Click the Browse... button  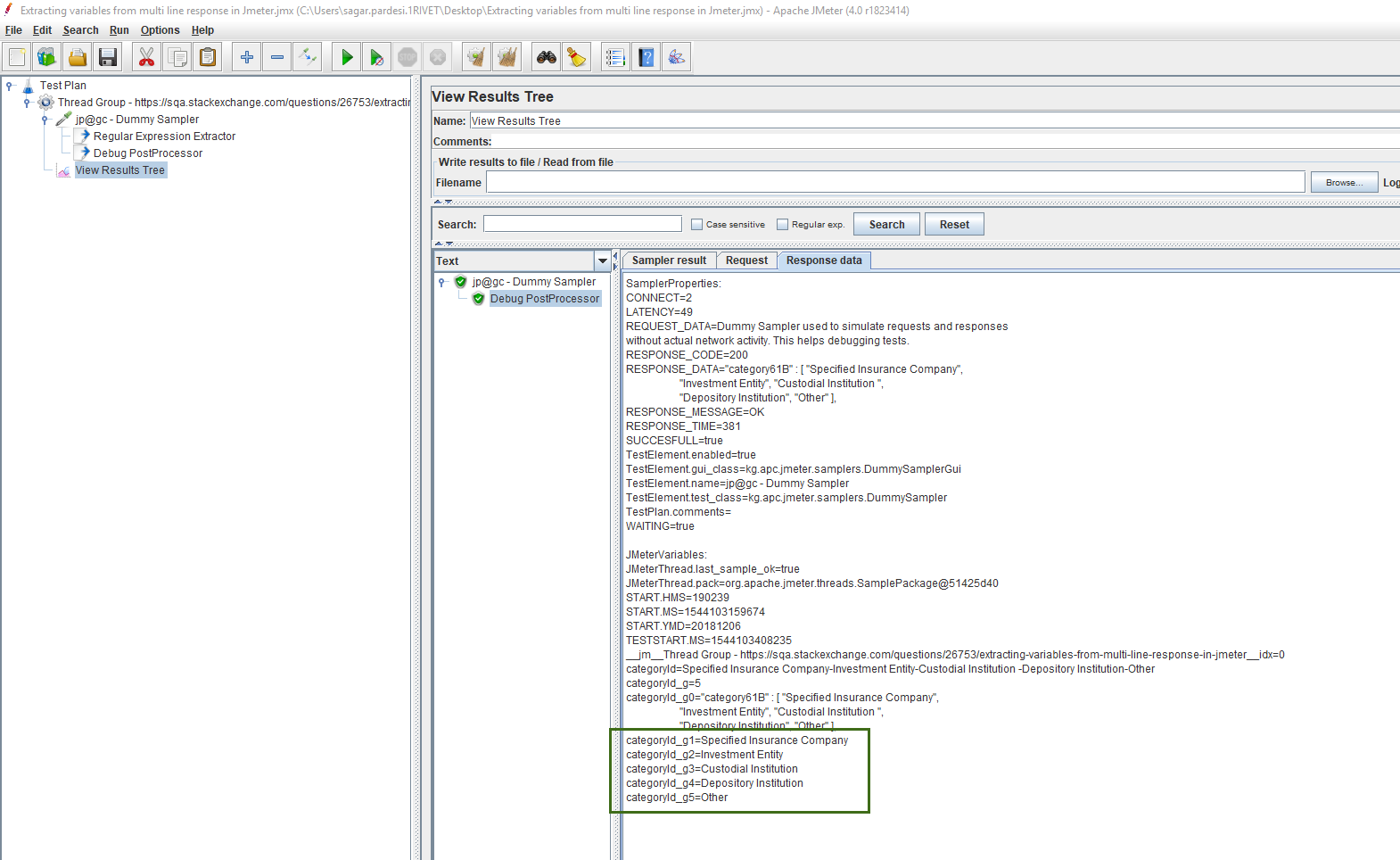click(1344, 183)
